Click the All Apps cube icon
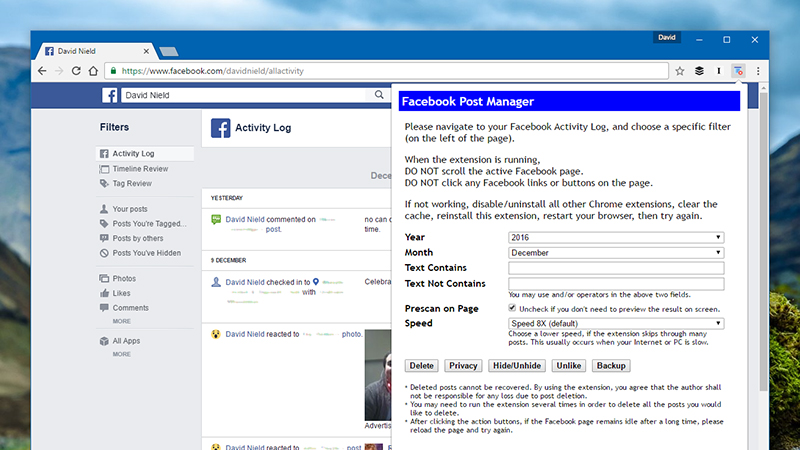Viewport: 800px width, 450px height. click(x=104, y=341)
